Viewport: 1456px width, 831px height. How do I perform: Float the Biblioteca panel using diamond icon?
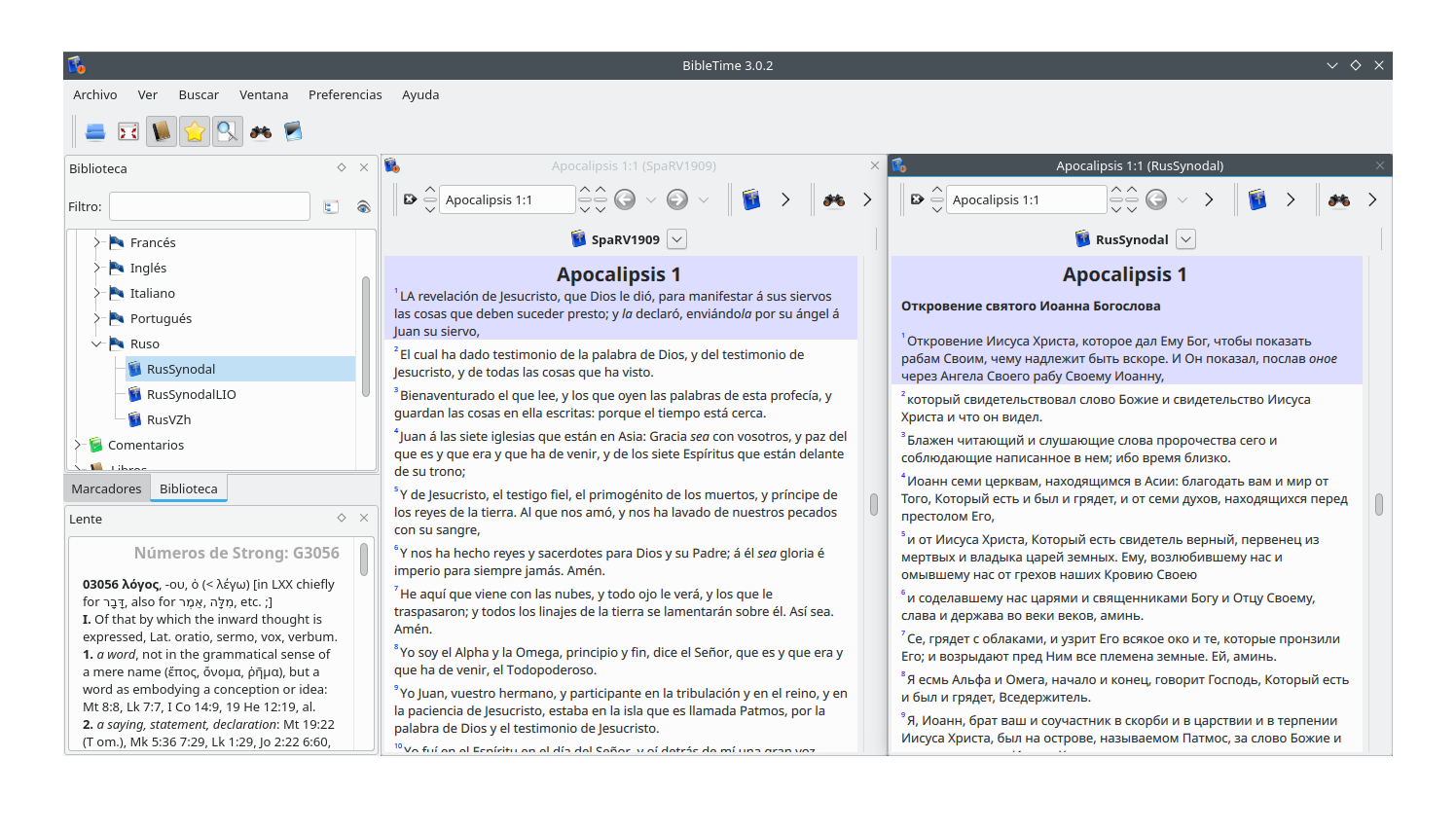[x=342, y=167]
